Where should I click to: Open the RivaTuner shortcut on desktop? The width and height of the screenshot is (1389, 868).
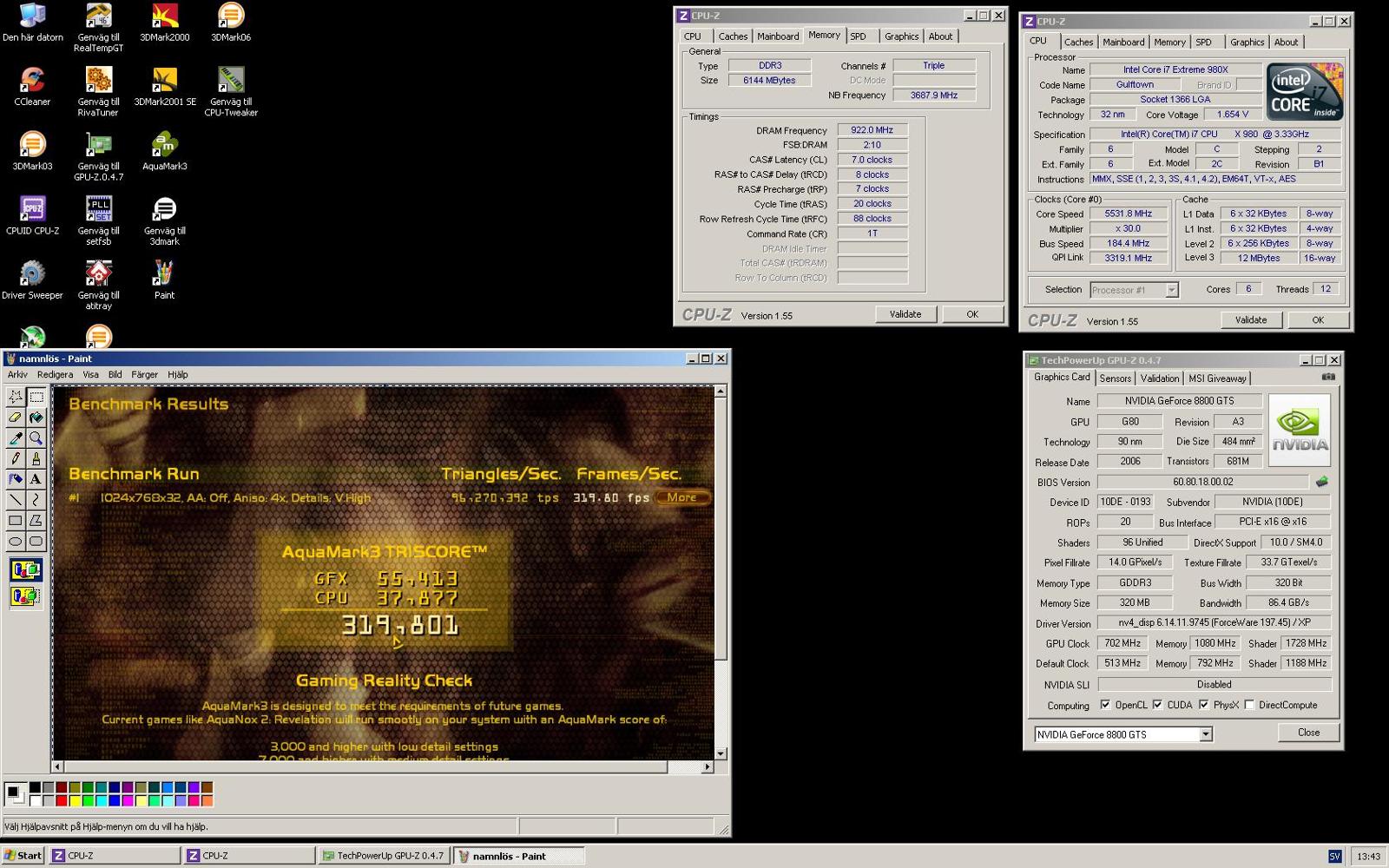click(x=98, y=92)
